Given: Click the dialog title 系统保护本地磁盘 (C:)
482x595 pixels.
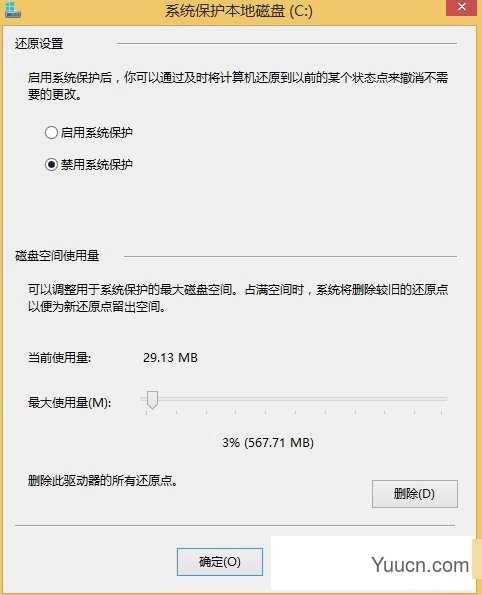Looking at the screenshot, I should [239, 11].
